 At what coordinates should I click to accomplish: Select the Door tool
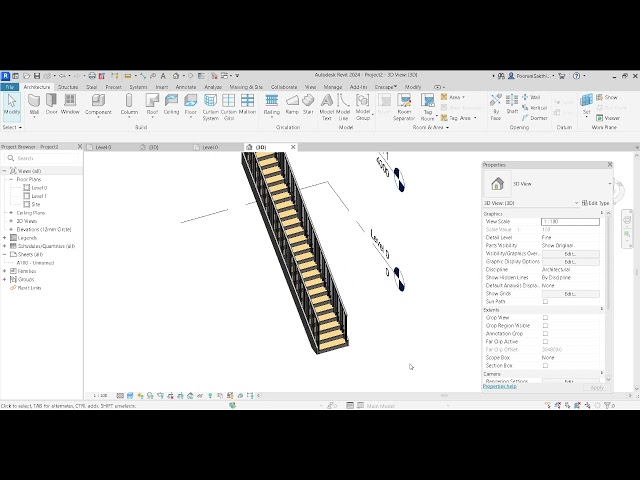[51, 104]
